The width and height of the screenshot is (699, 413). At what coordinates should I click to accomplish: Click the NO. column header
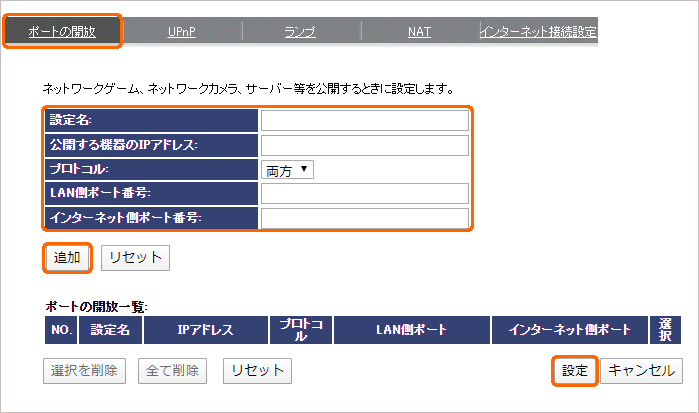coord(62,329)
